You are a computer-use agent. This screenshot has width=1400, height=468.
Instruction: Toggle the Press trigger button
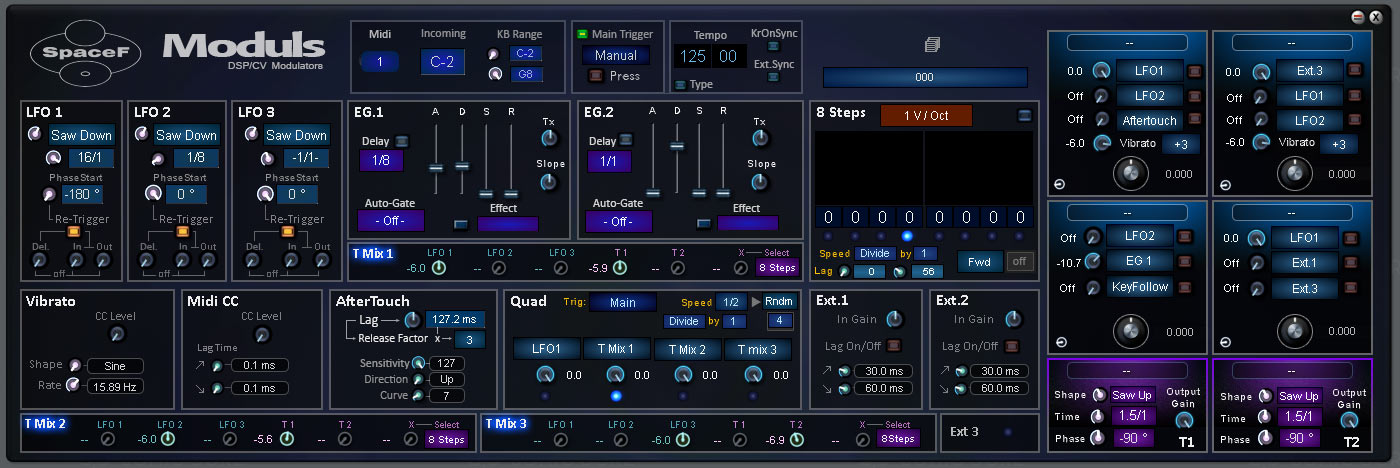tap(596, 76)
